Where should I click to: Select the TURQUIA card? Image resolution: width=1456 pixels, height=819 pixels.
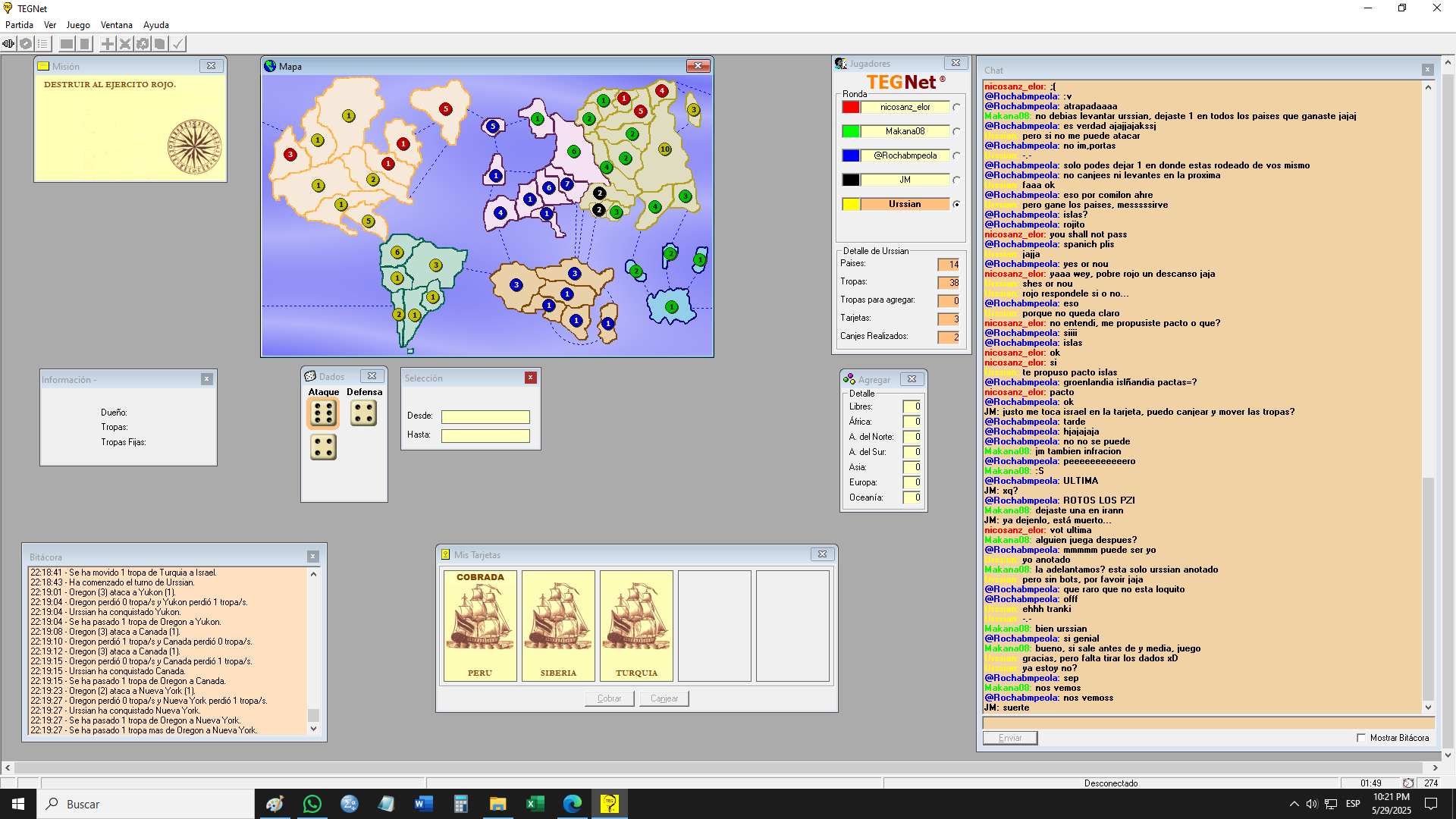pos(636,626)
